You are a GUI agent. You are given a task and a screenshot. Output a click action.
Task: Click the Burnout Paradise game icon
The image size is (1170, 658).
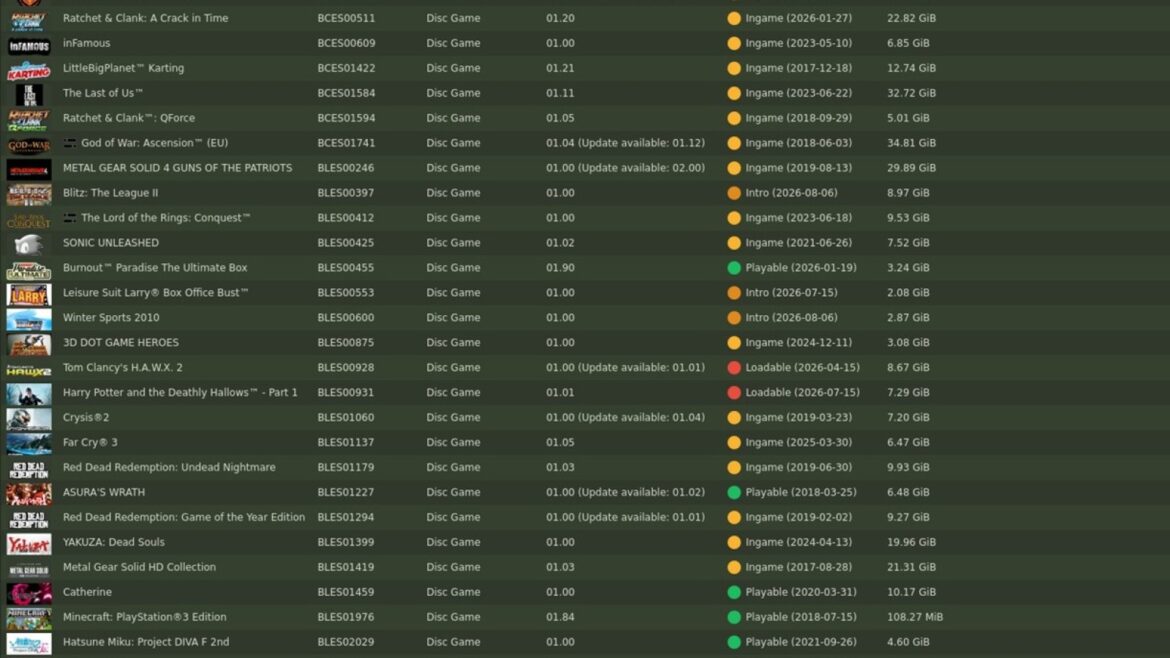point(29,271)
